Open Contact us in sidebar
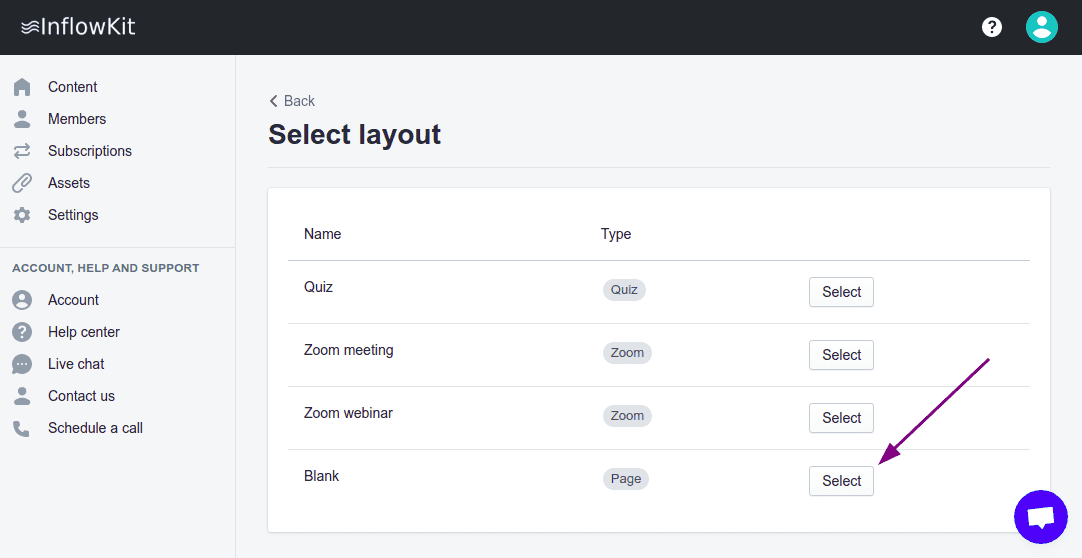The height and width of the screenshot is (558, 1082). [81, 396]
